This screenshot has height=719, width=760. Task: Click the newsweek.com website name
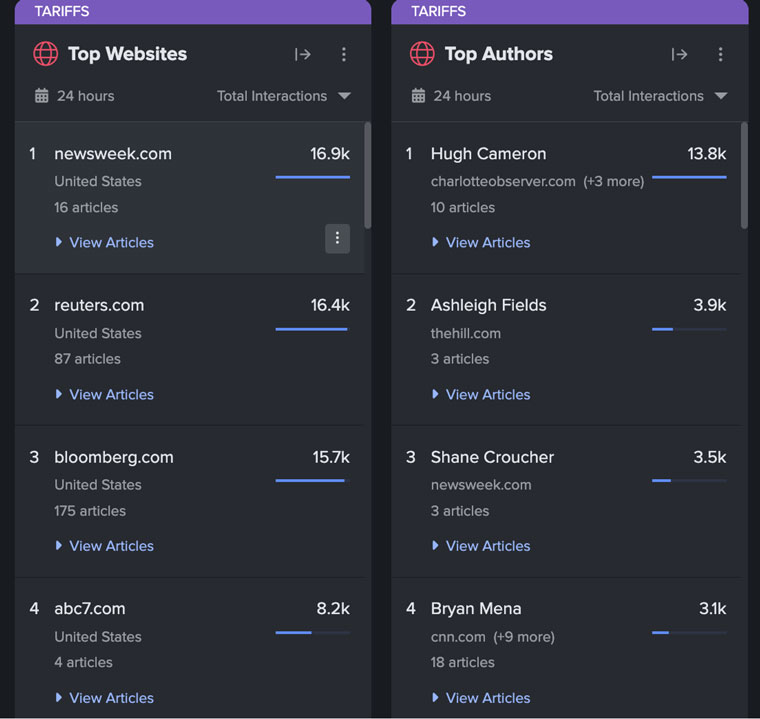tap(113, 154)
